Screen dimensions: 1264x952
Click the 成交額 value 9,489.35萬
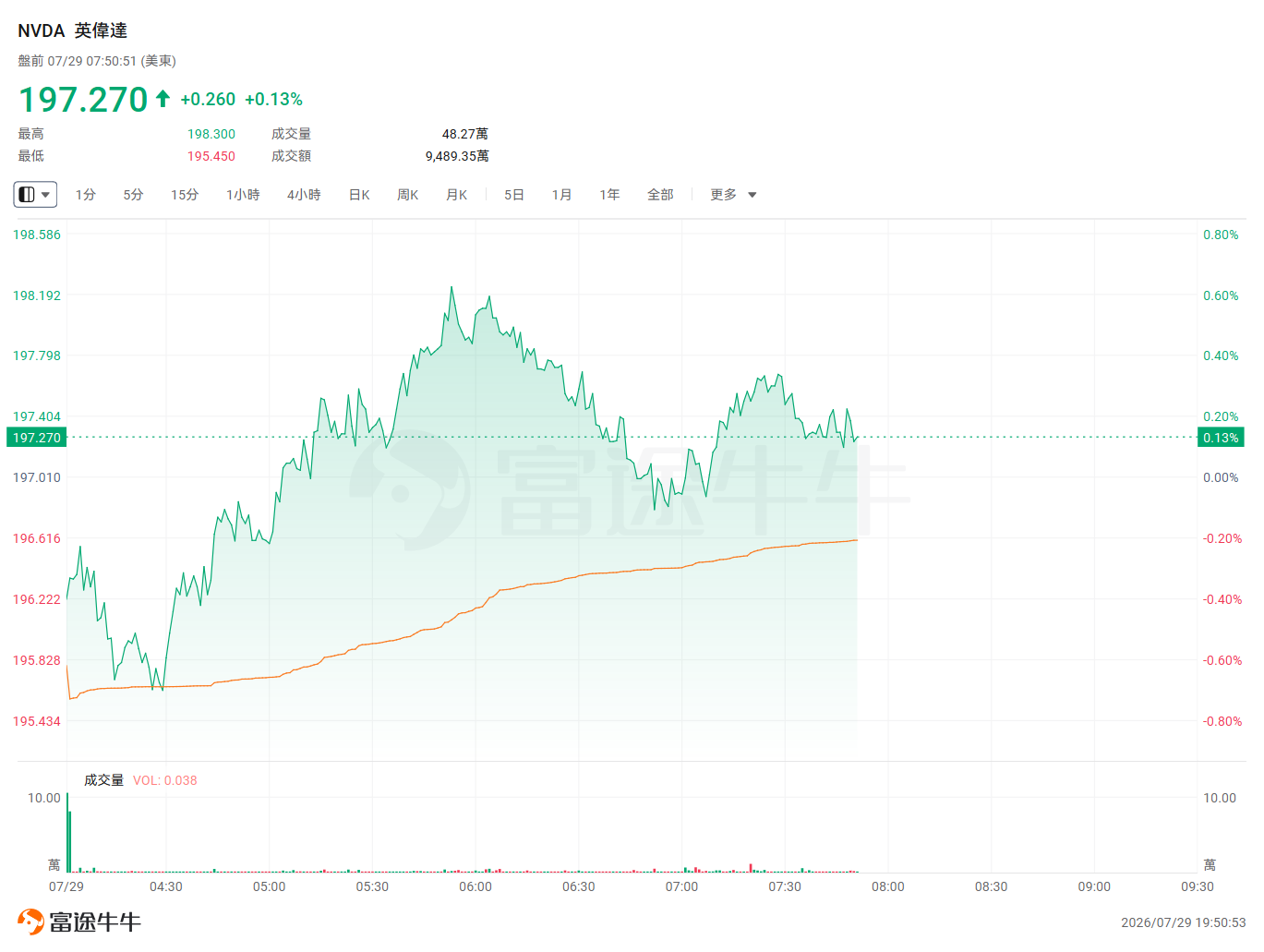(x=457, y=156)
